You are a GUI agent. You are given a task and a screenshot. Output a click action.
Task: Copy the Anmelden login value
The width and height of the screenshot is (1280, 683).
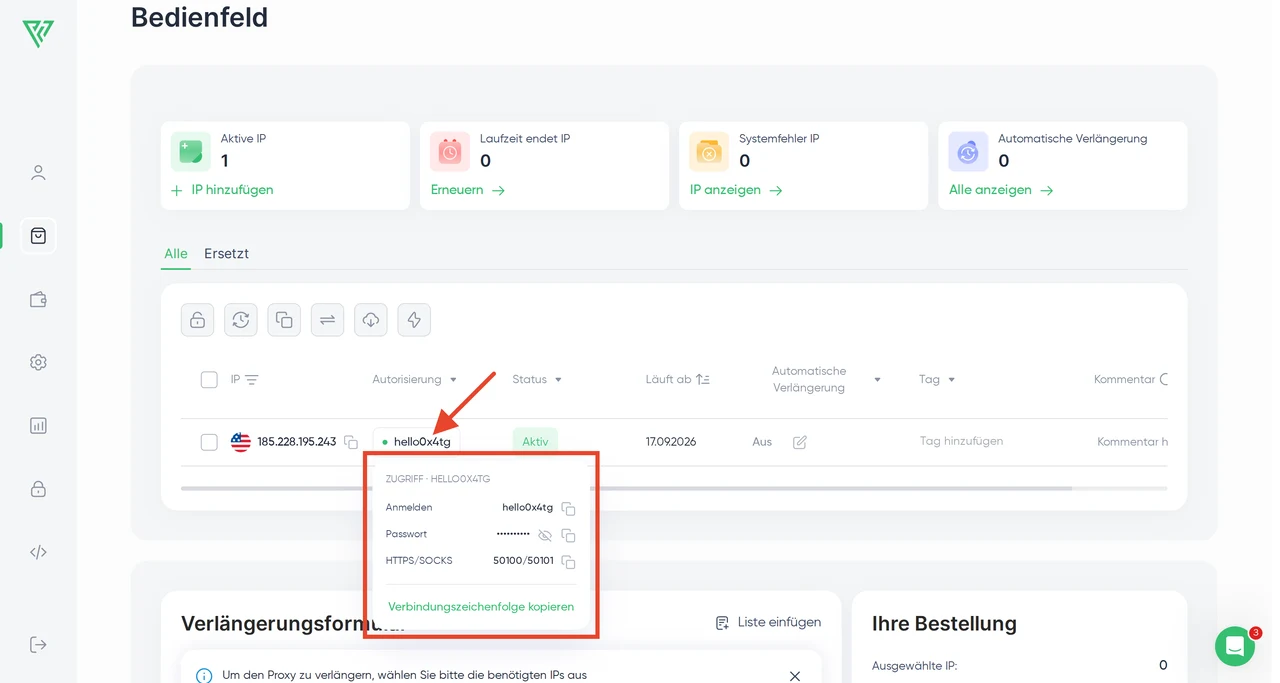(x=568, y=509)
